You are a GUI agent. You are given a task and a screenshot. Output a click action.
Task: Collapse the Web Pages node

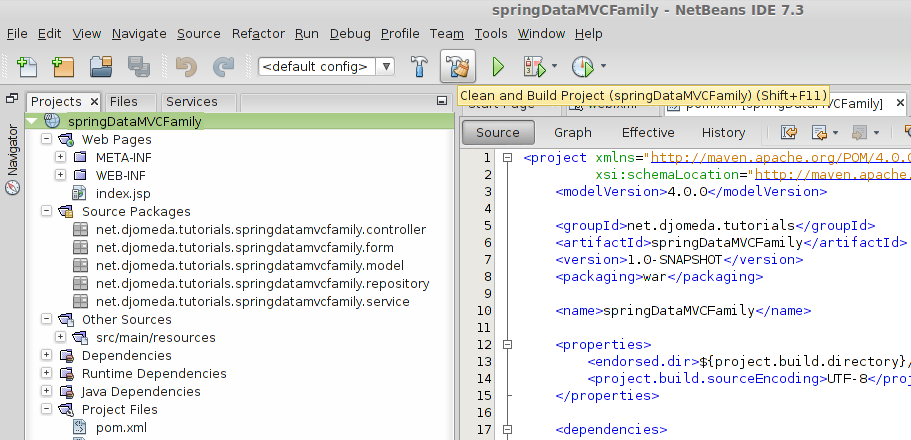point(46,139)
